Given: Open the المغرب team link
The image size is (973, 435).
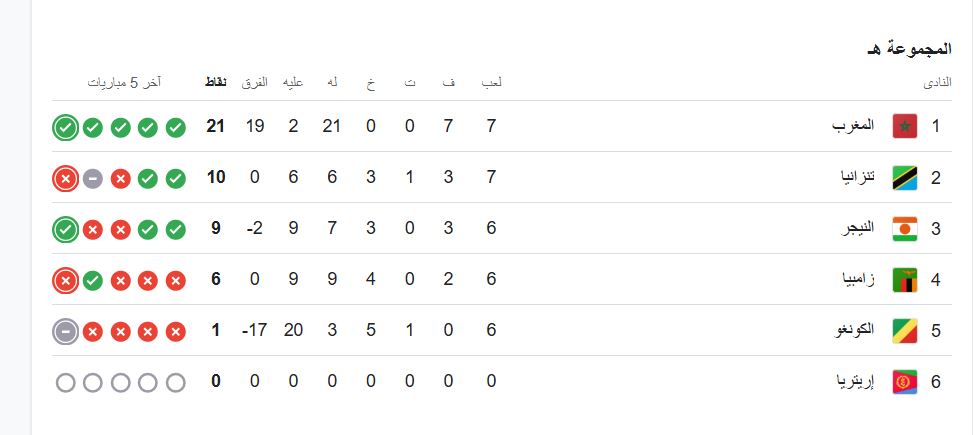Looking at the screenshot, I should [x=854, y=127].
